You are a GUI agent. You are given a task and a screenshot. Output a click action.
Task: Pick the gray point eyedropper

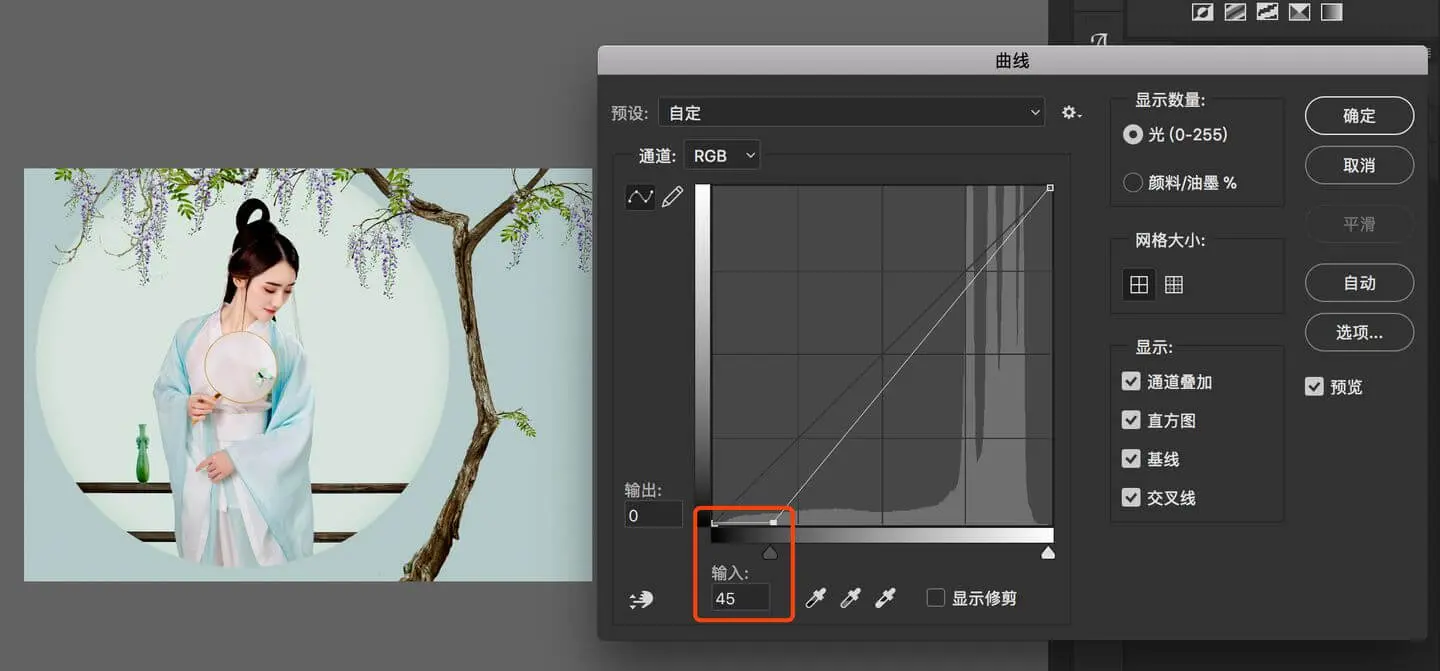(851, 598)
